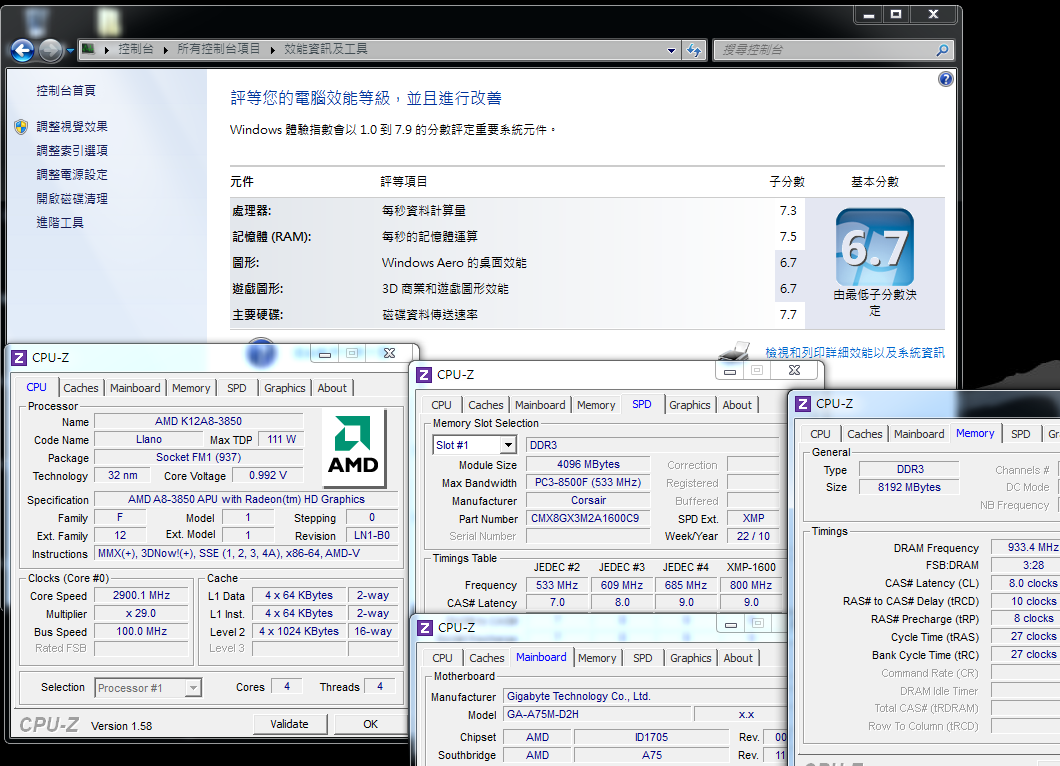This screenshot has width=1060, height=766.
Task: Click 所有控制台項目 breadcrumb
Action: [218, 49]
